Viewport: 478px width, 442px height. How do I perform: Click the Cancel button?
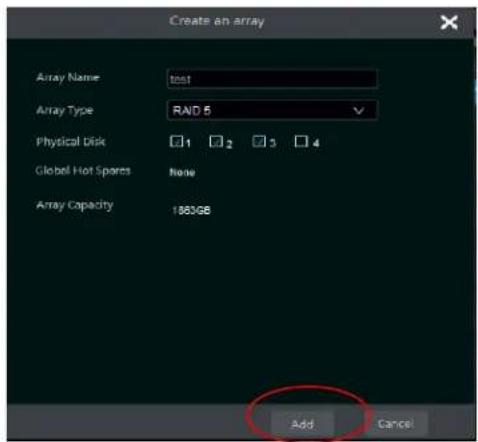[x=396, y=424]
